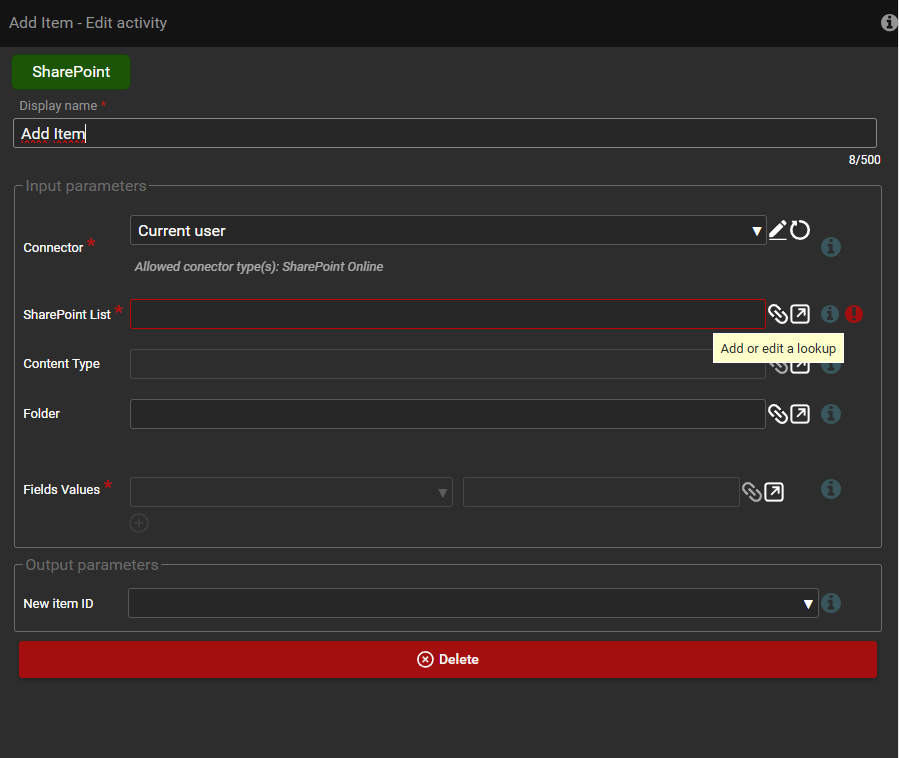Click the lookup link icon for SharePoint List

click(x=777, y=314)
